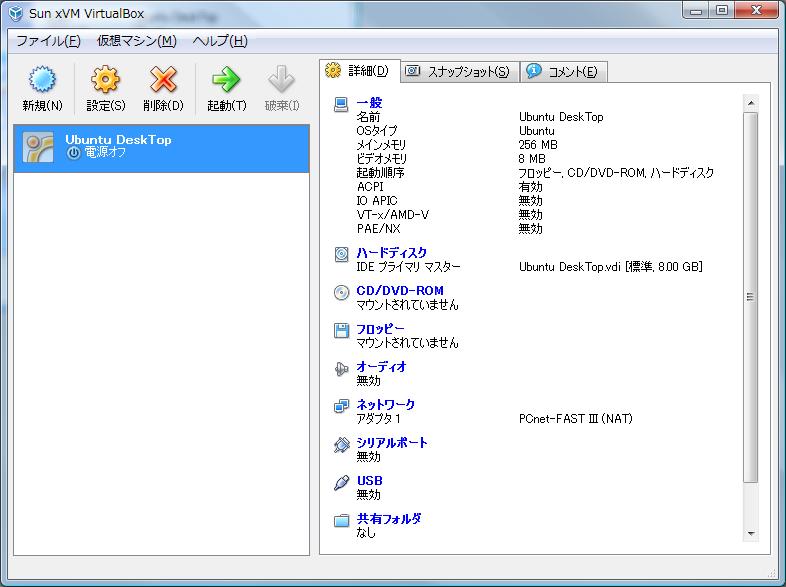Close the VirtualBox window
Image resolution: width=786 pixels, height=587 pixels.
click(756, 11)
